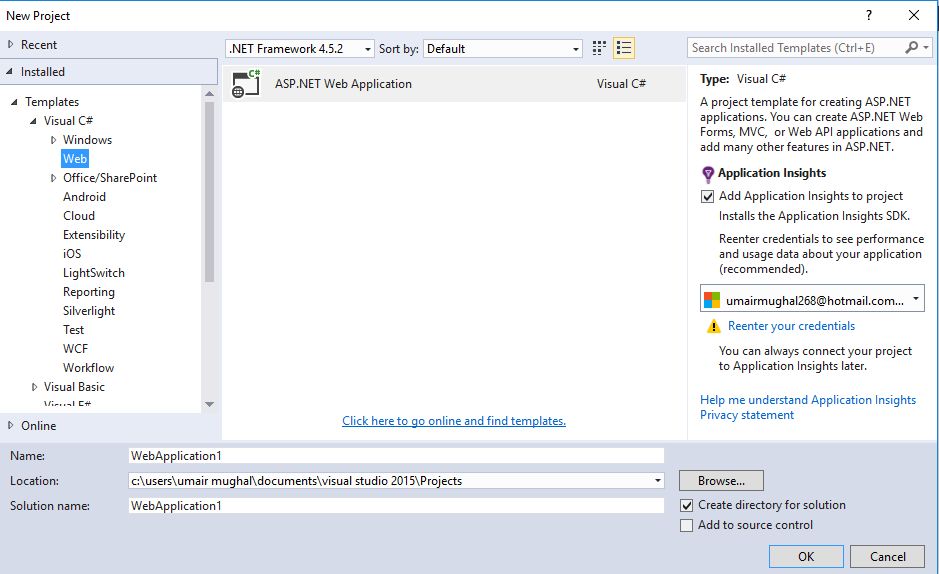939x574 pixels.
Task: Click the tree scrollbar up arrow
Action: pos(209,93)
